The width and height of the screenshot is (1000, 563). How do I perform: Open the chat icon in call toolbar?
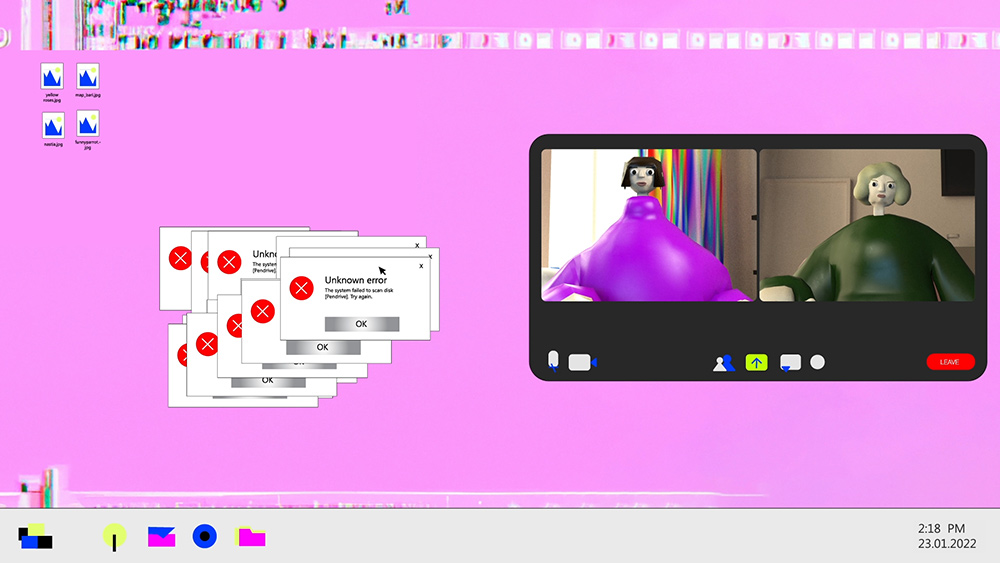point(790,362)
